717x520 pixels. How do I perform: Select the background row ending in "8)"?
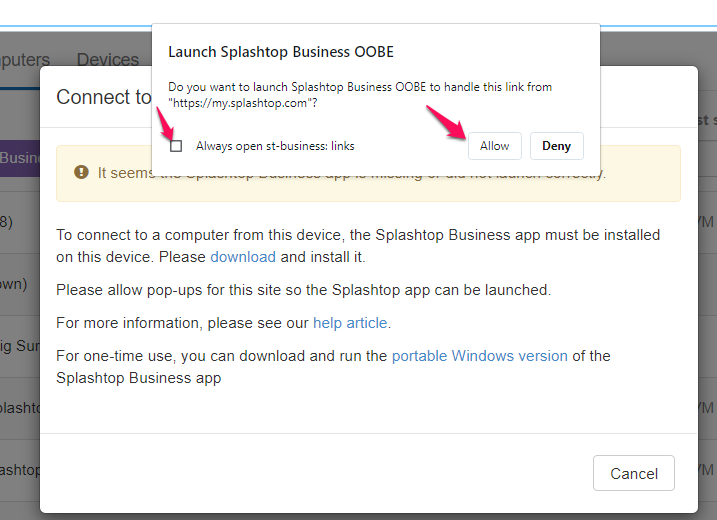(x=20, y=222)
